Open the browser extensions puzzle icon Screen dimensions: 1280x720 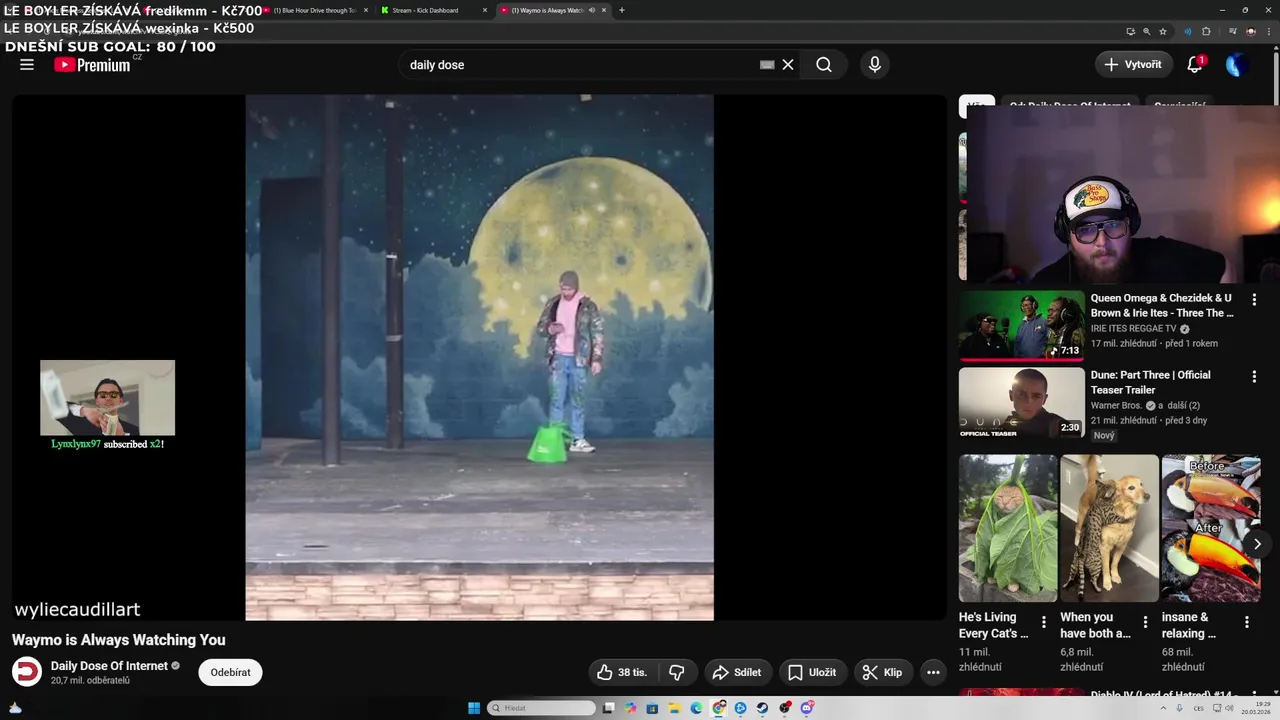pyautogui.click(x=1206, y=31)
